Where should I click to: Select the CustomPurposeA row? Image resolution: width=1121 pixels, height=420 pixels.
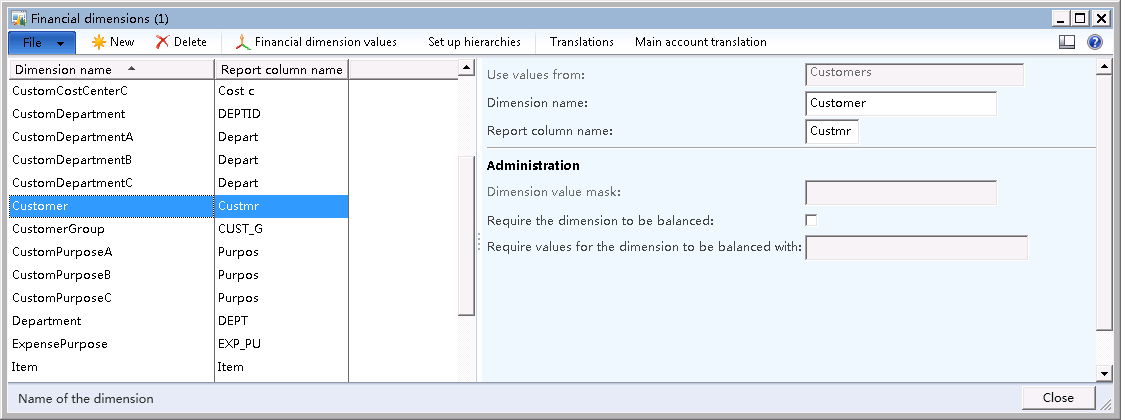click(x=179, y=252)
